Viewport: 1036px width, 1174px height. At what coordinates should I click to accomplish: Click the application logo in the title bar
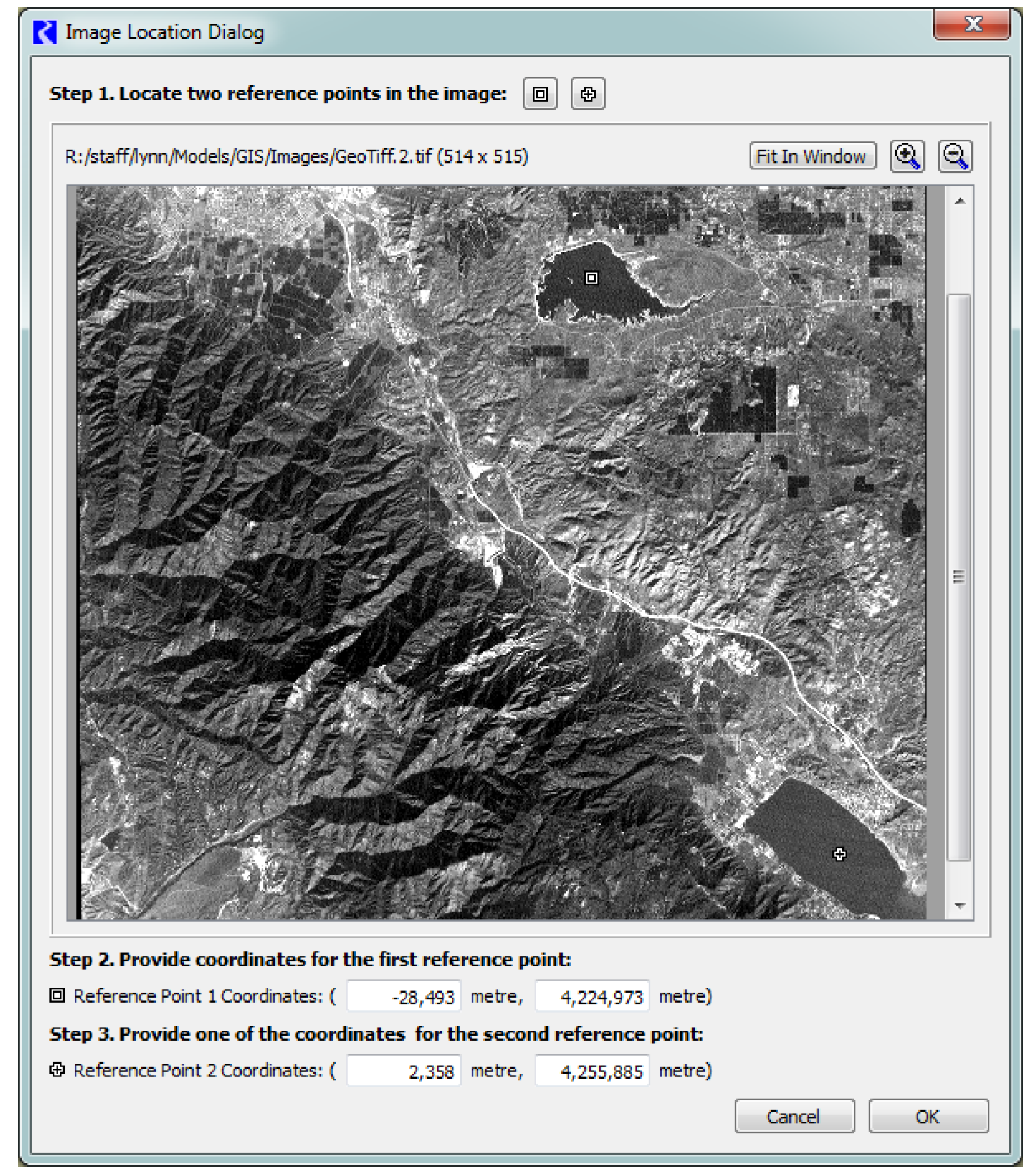coord(44,32)
